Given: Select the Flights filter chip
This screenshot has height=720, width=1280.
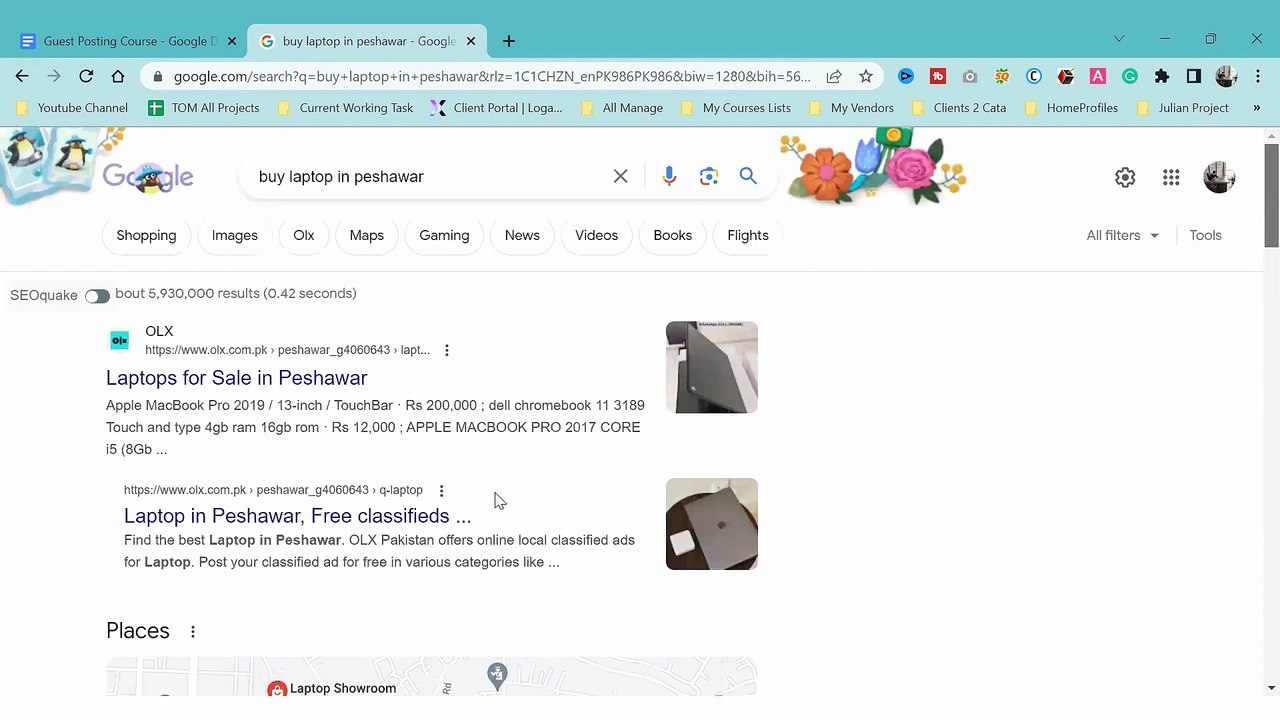Looking at the screenshot, I should pyautogui.click(x=748, y=235).
